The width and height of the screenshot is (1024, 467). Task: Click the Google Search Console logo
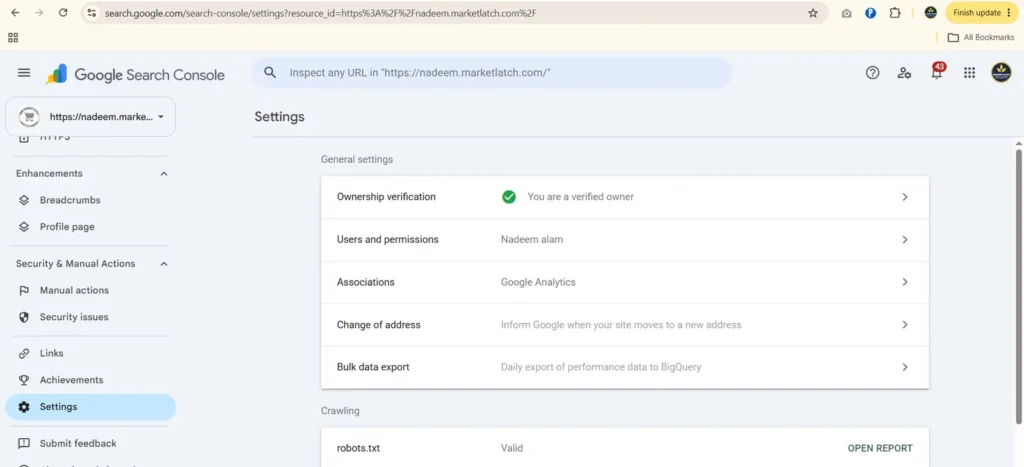135,74
